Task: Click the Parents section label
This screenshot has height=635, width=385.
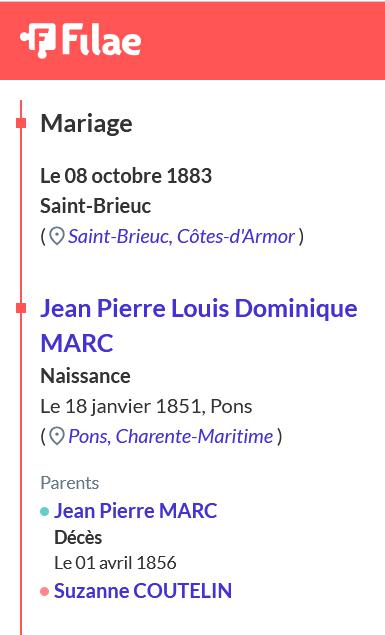Action: coord(70,483)
